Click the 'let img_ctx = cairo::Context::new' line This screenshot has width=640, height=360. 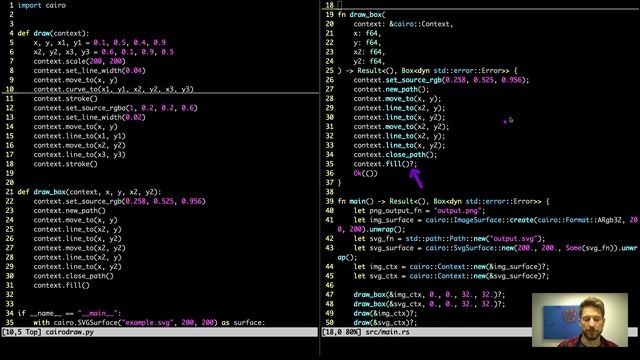pyautogui.click(x=451, y=267)
